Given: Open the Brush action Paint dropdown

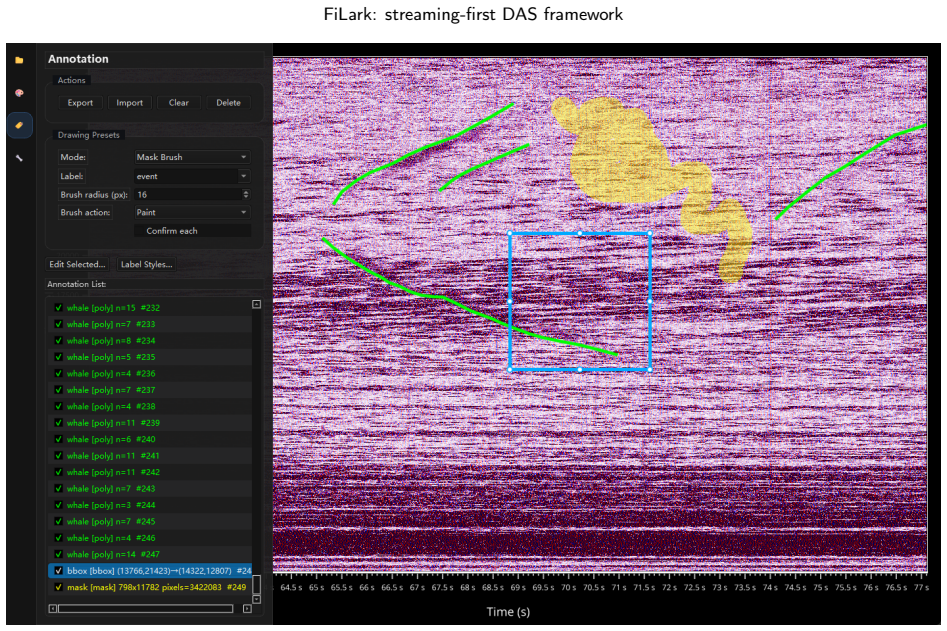Looking at the screenshot, I should [x=191, y=213].
